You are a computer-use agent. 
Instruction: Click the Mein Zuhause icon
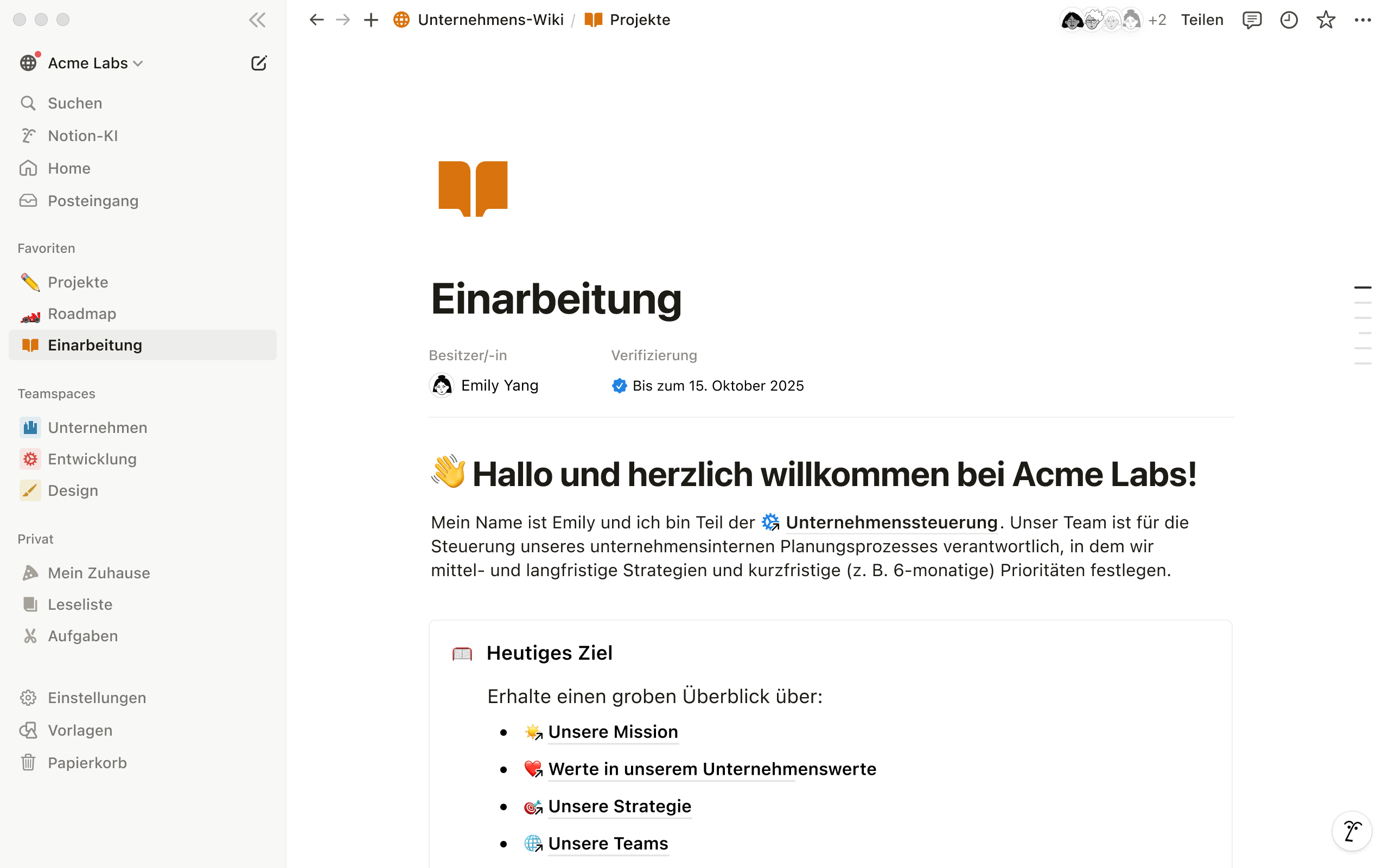tap(30, 573)
